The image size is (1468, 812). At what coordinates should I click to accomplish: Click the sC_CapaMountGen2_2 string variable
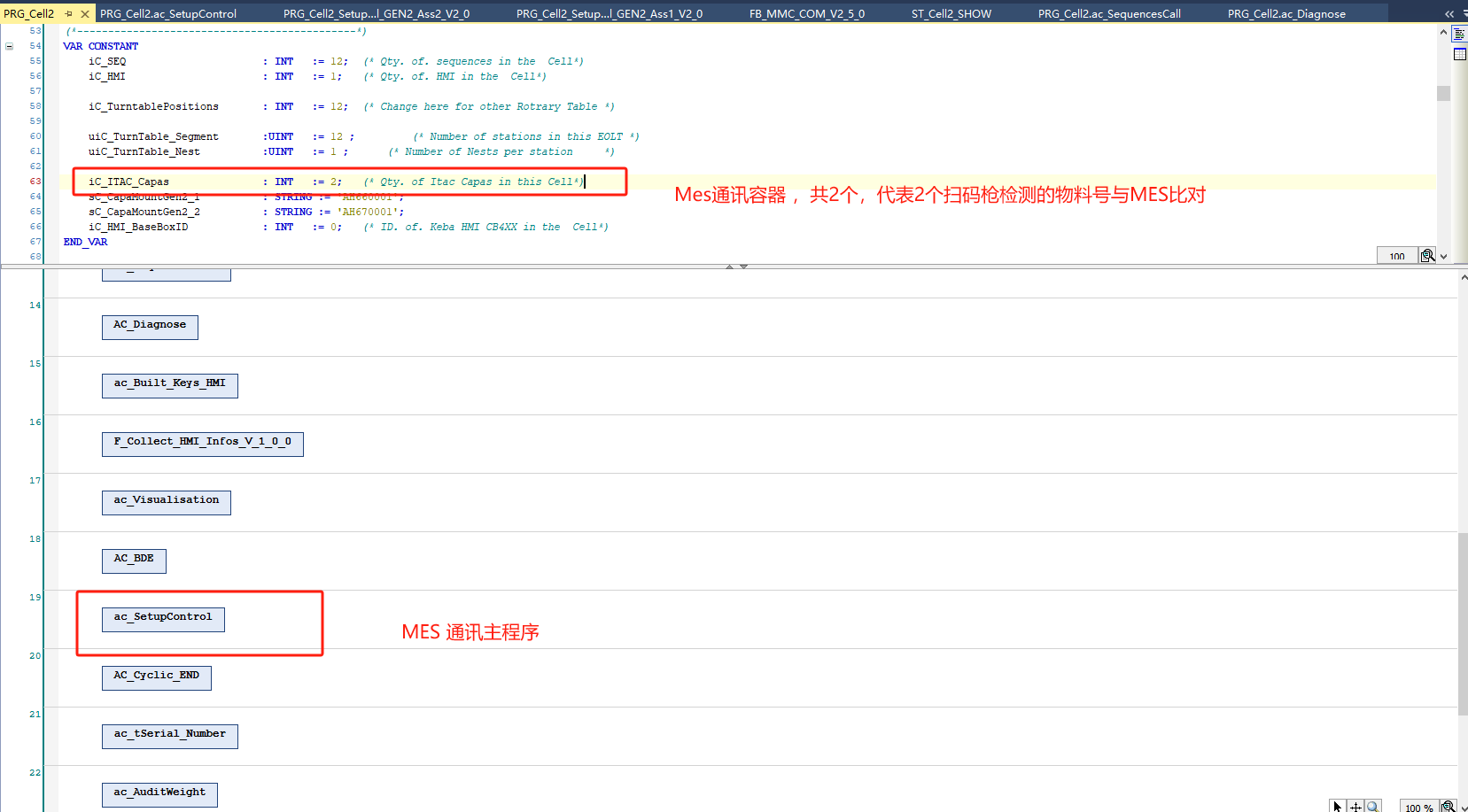[144, 212]
